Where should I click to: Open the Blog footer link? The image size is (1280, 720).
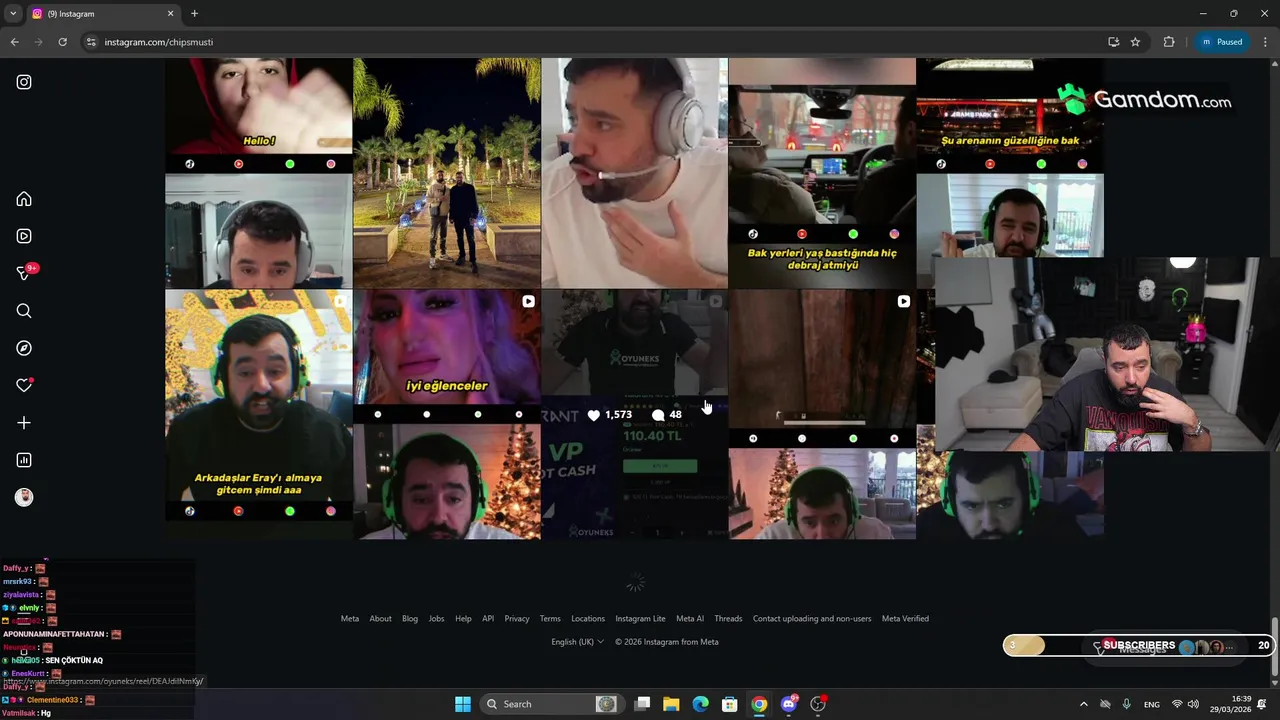410,618
